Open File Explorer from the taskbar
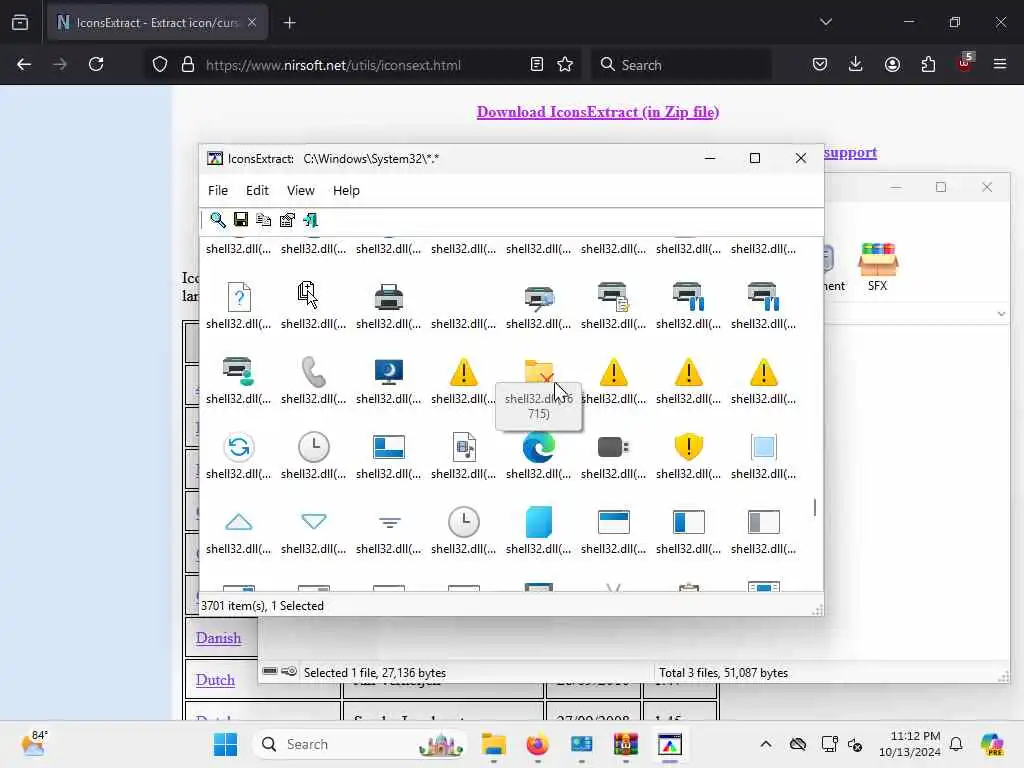1024x768 pixels. pyautogui.click(x=494, y=744)
